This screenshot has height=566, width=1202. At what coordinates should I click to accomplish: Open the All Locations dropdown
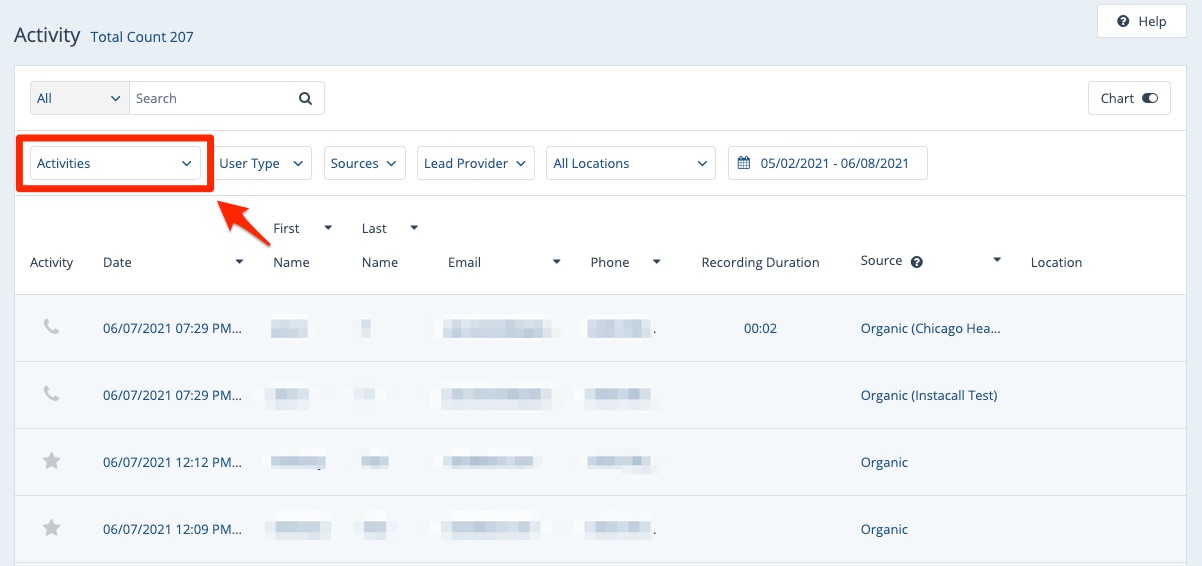point(630,163)
